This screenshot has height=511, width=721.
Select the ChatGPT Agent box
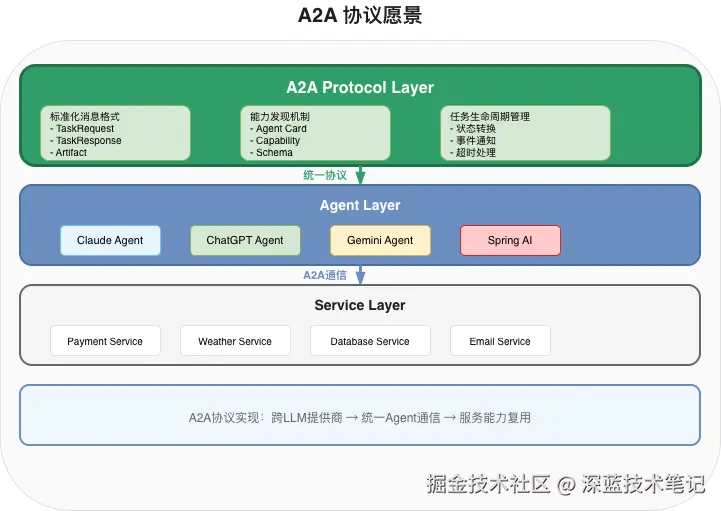[245, 240]
